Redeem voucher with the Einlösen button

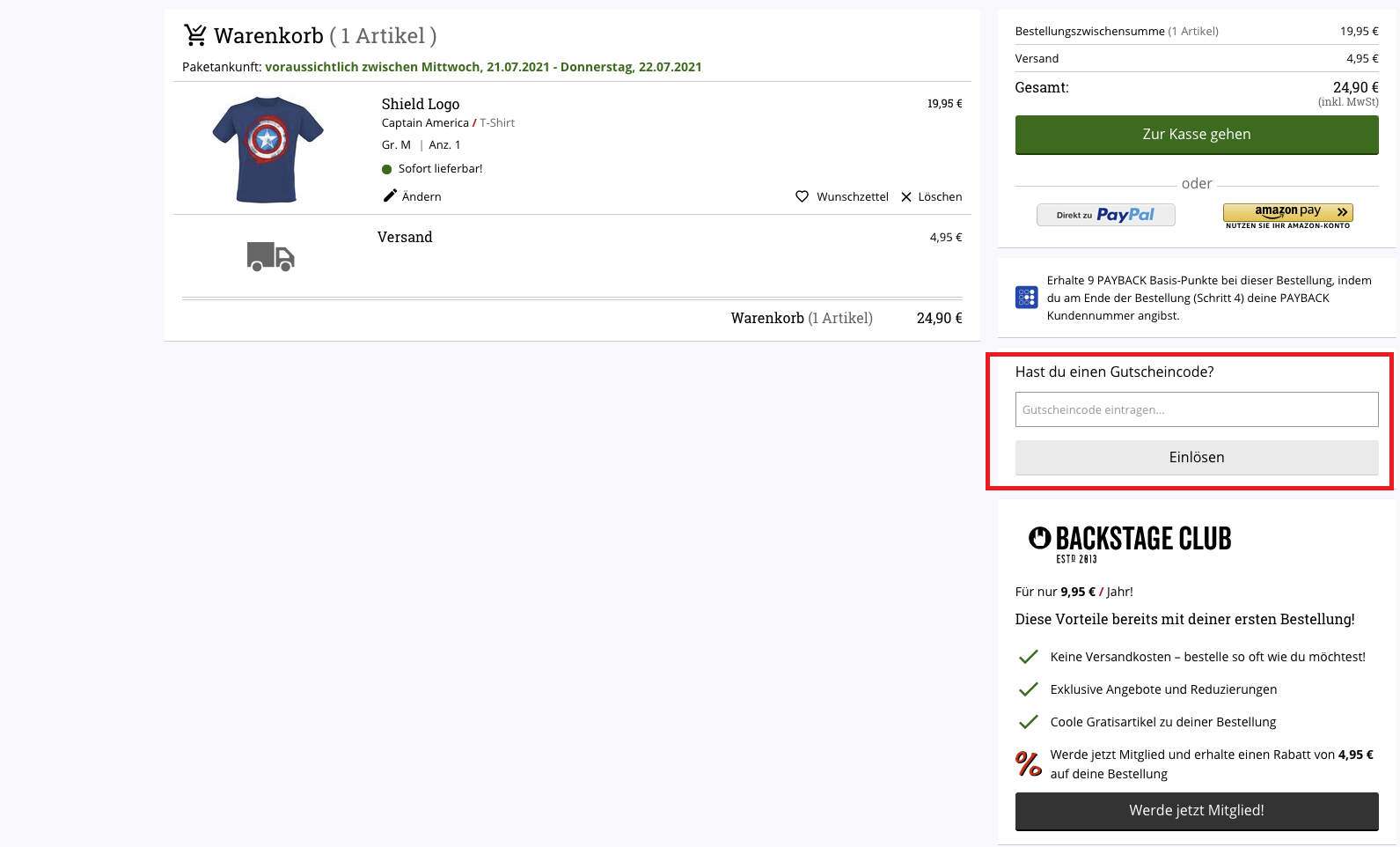pos(1196,457)
